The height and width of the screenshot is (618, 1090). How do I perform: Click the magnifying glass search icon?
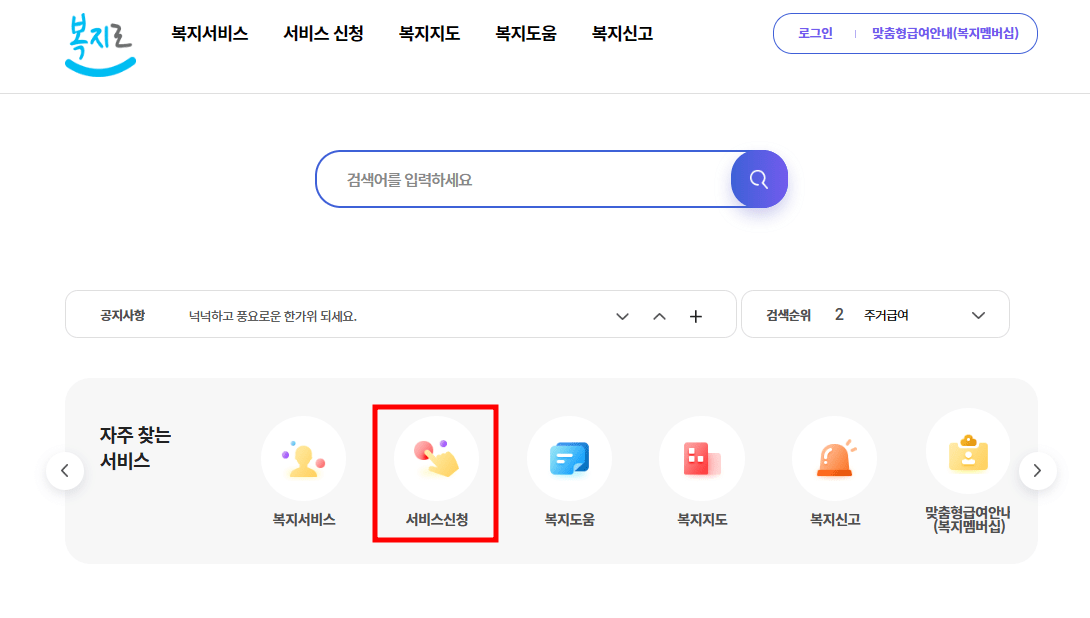point(758,179)
